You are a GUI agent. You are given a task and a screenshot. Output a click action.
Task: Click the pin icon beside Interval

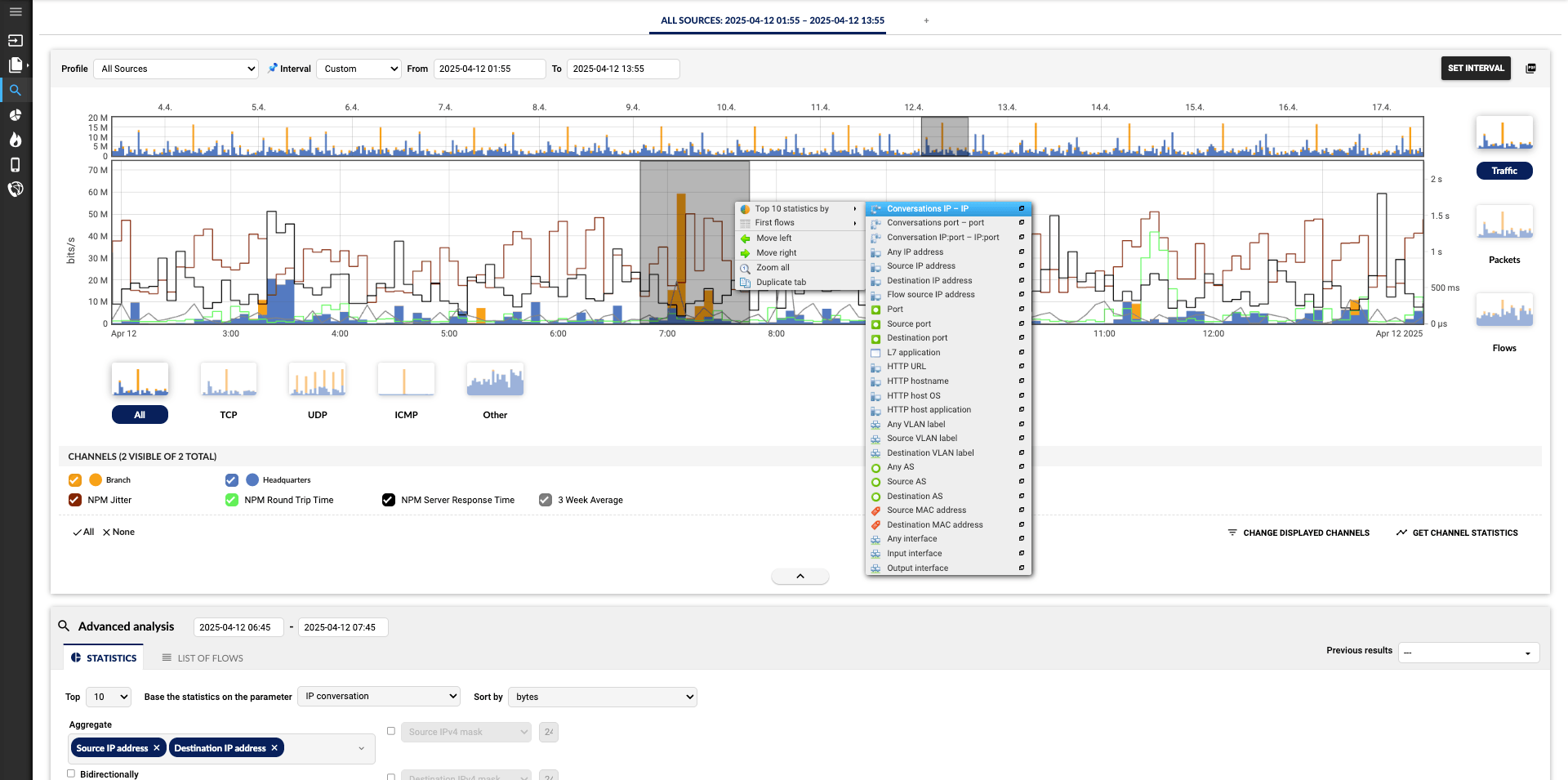273,69
